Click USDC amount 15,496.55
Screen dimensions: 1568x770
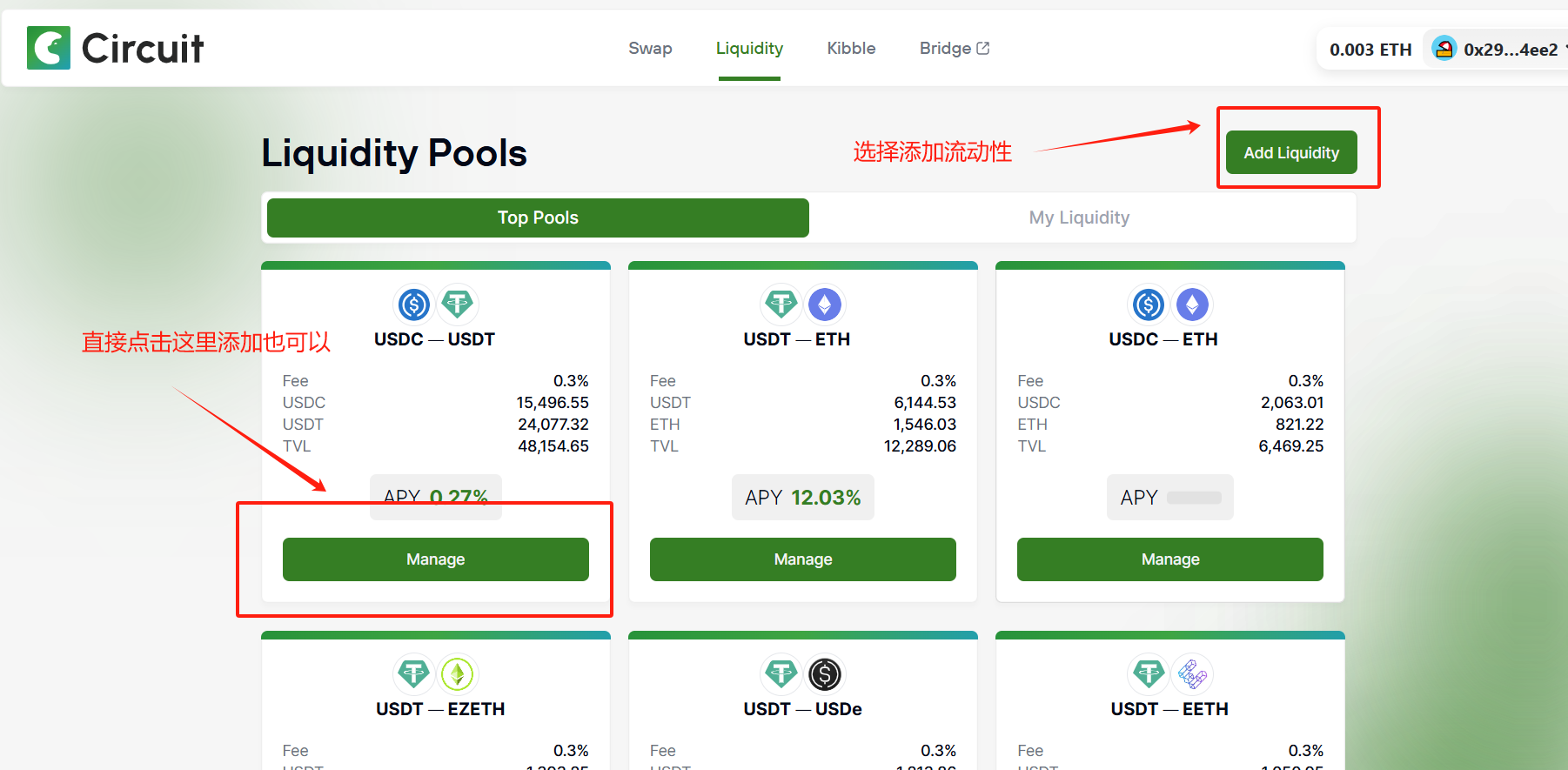point(553,403)
